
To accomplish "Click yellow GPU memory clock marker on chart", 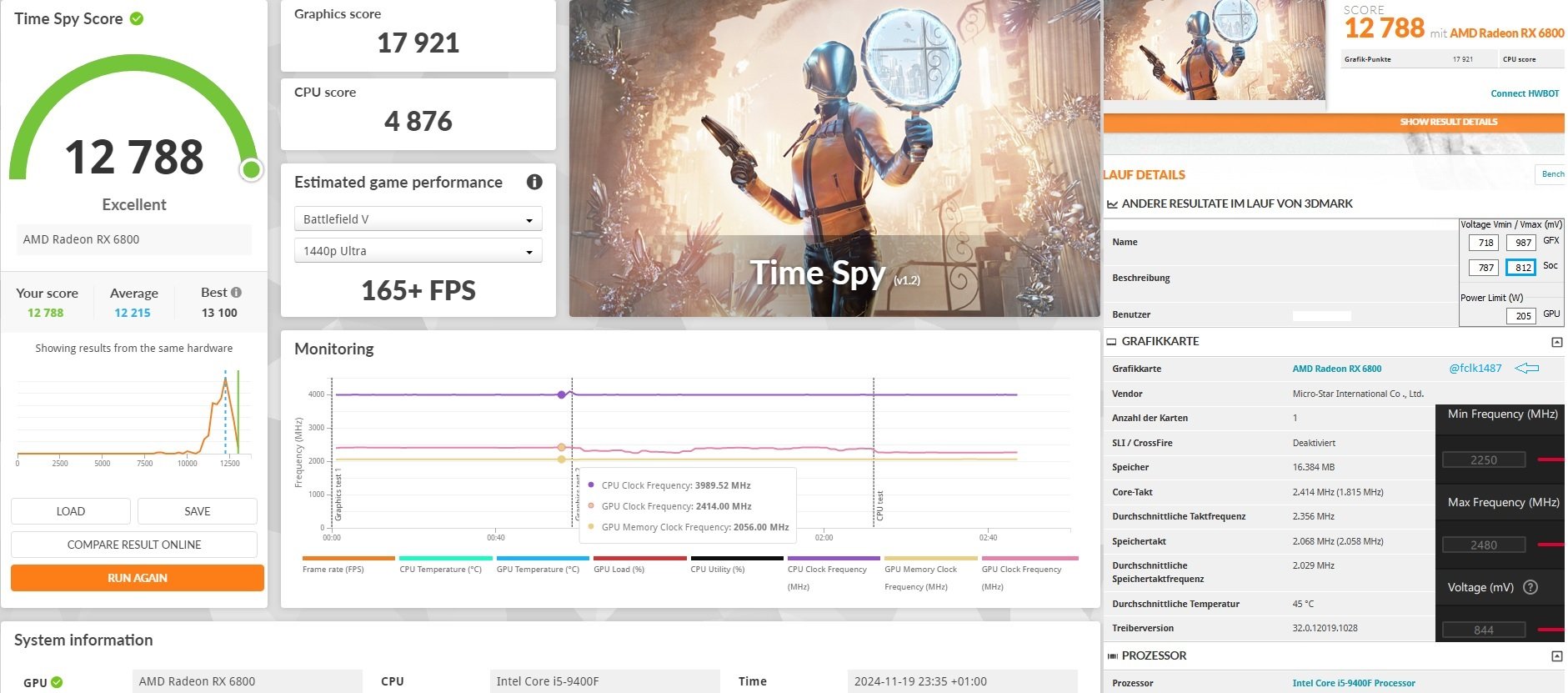I will 562,459.
